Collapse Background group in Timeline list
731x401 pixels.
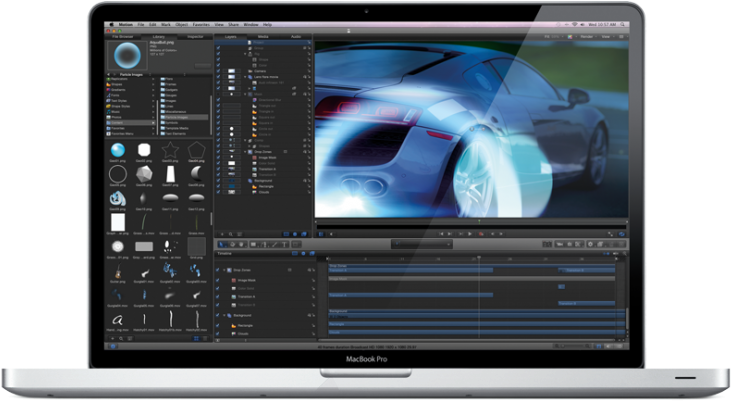click(224, 315)
